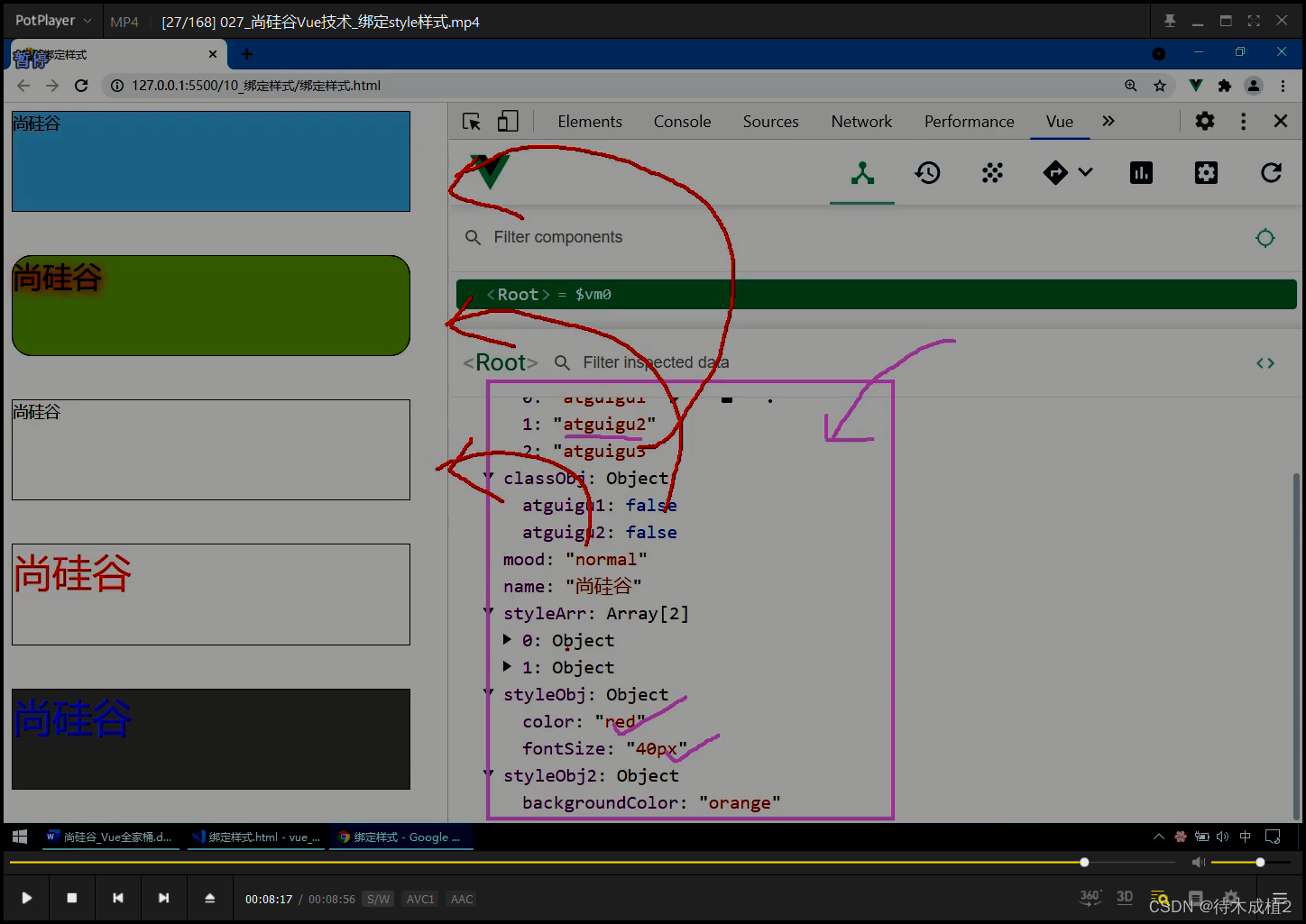1306x924 pixels.
Task: Play the video in PotPlayer
Action: pos(27,898)
